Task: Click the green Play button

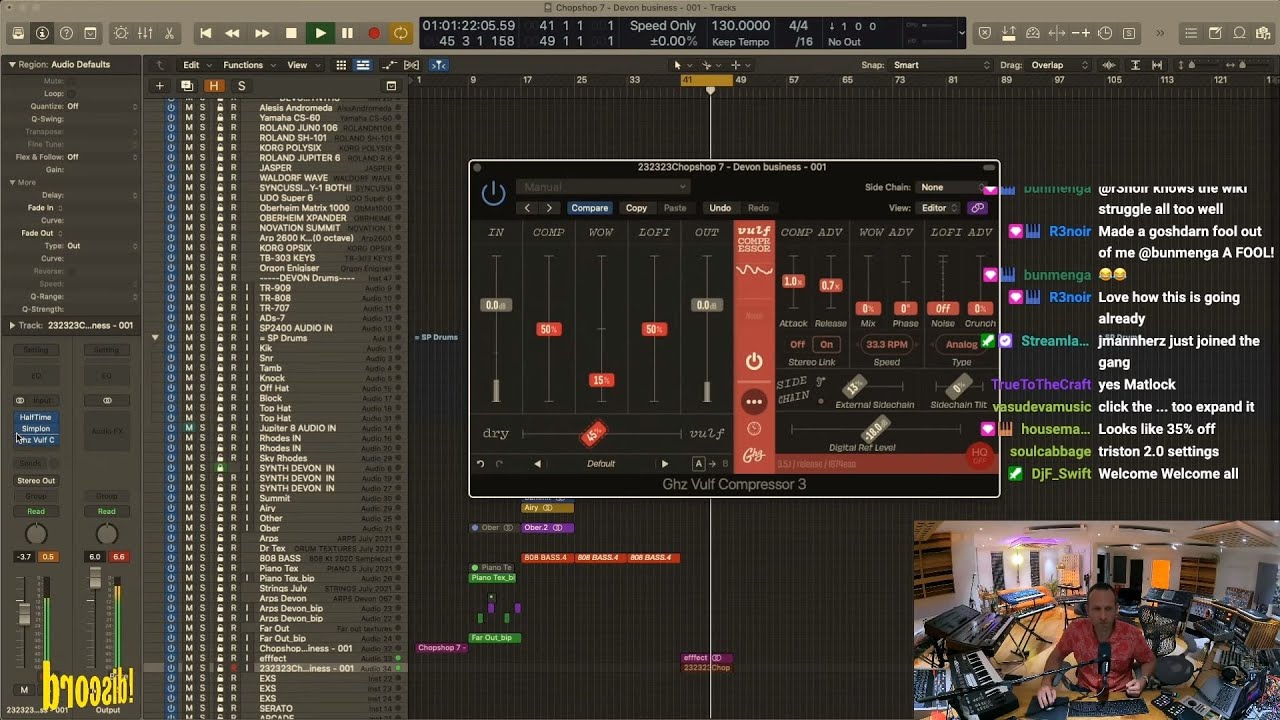Action: (x=320, y=33)
